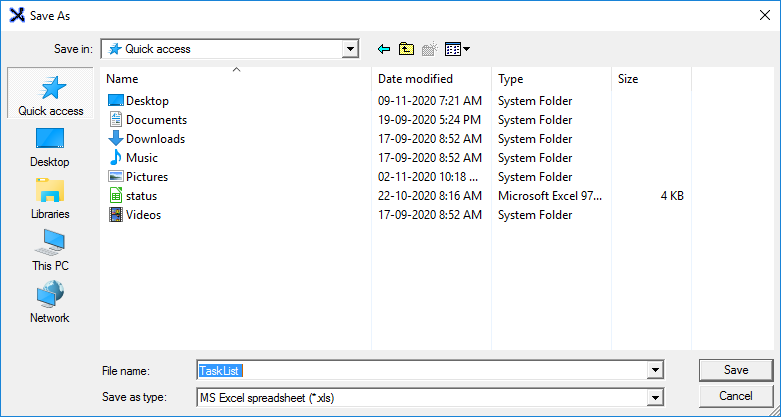Open Libraries in the places sidebar
This screenshot has width=781, height=419.
50,199
